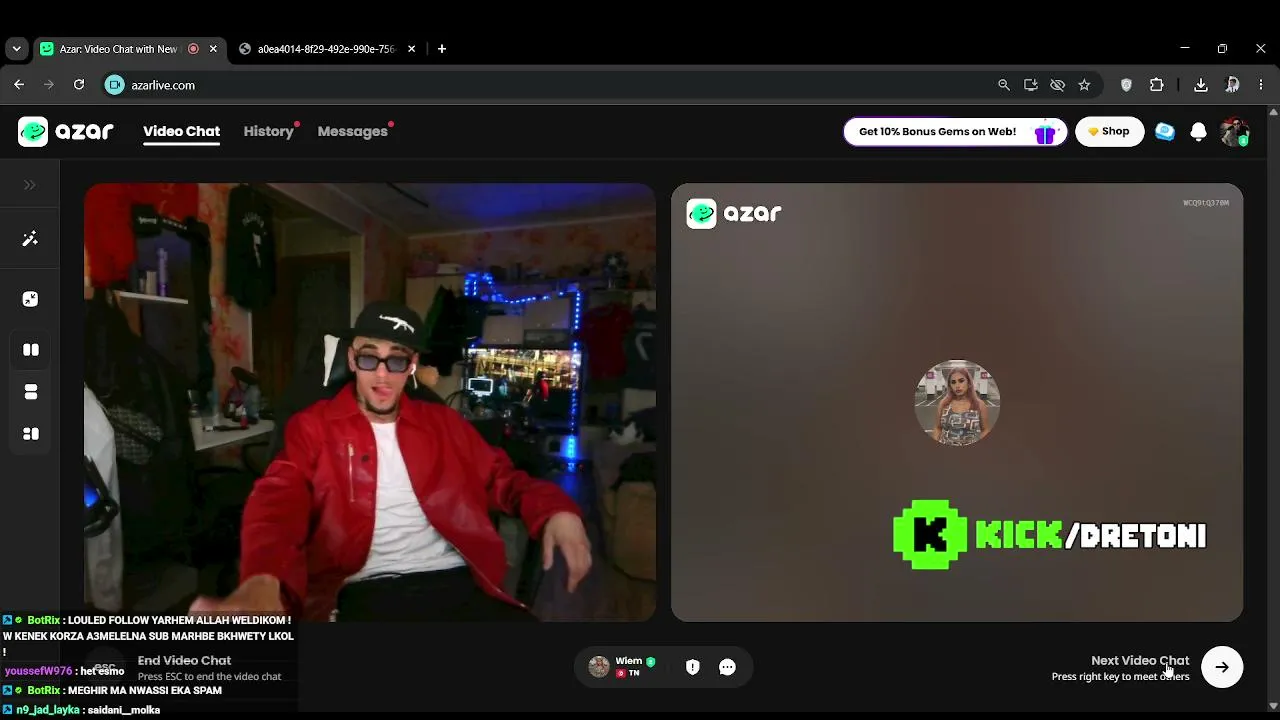Bookmark this page with the star
The image size is (1280, 720).
pos(1084,85)
